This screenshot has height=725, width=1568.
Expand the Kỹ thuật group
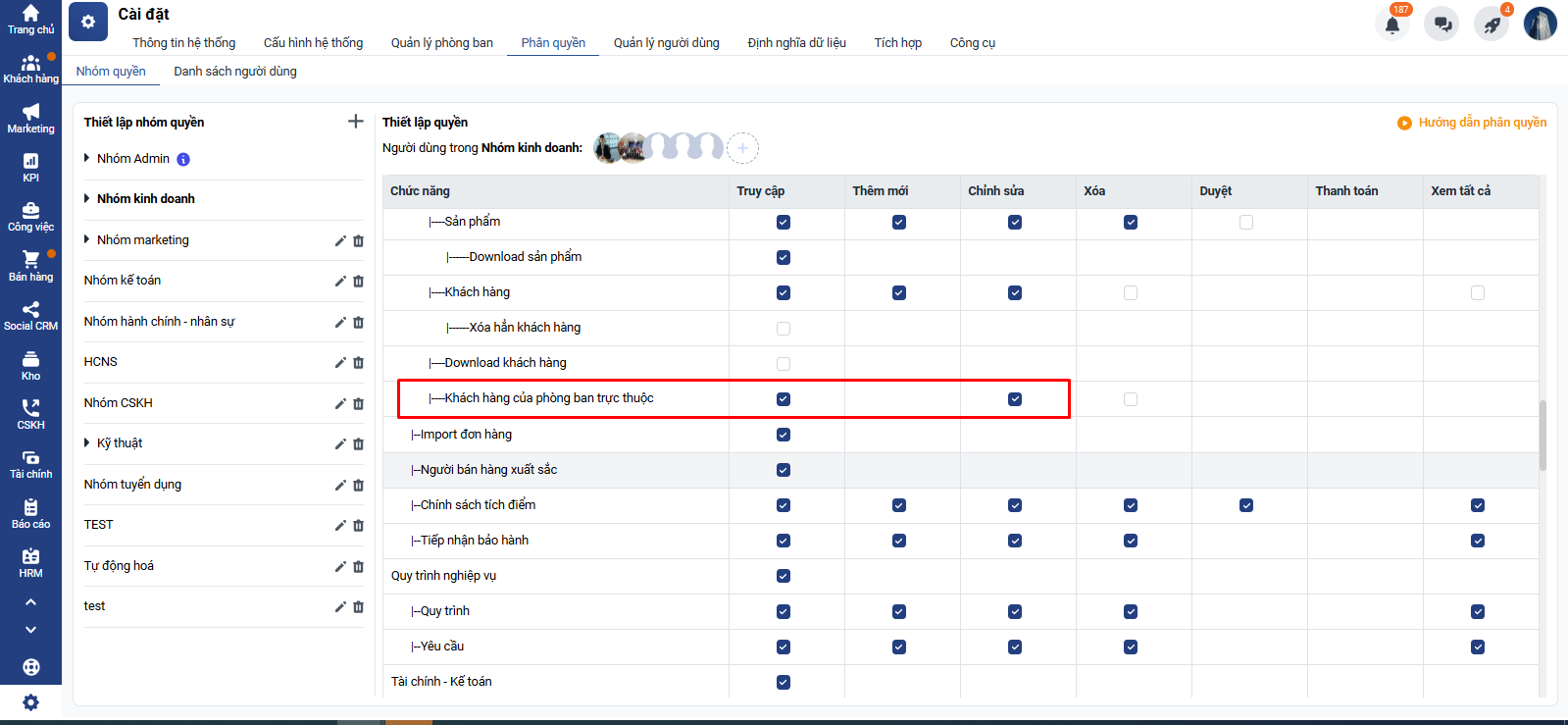point(87,442)
